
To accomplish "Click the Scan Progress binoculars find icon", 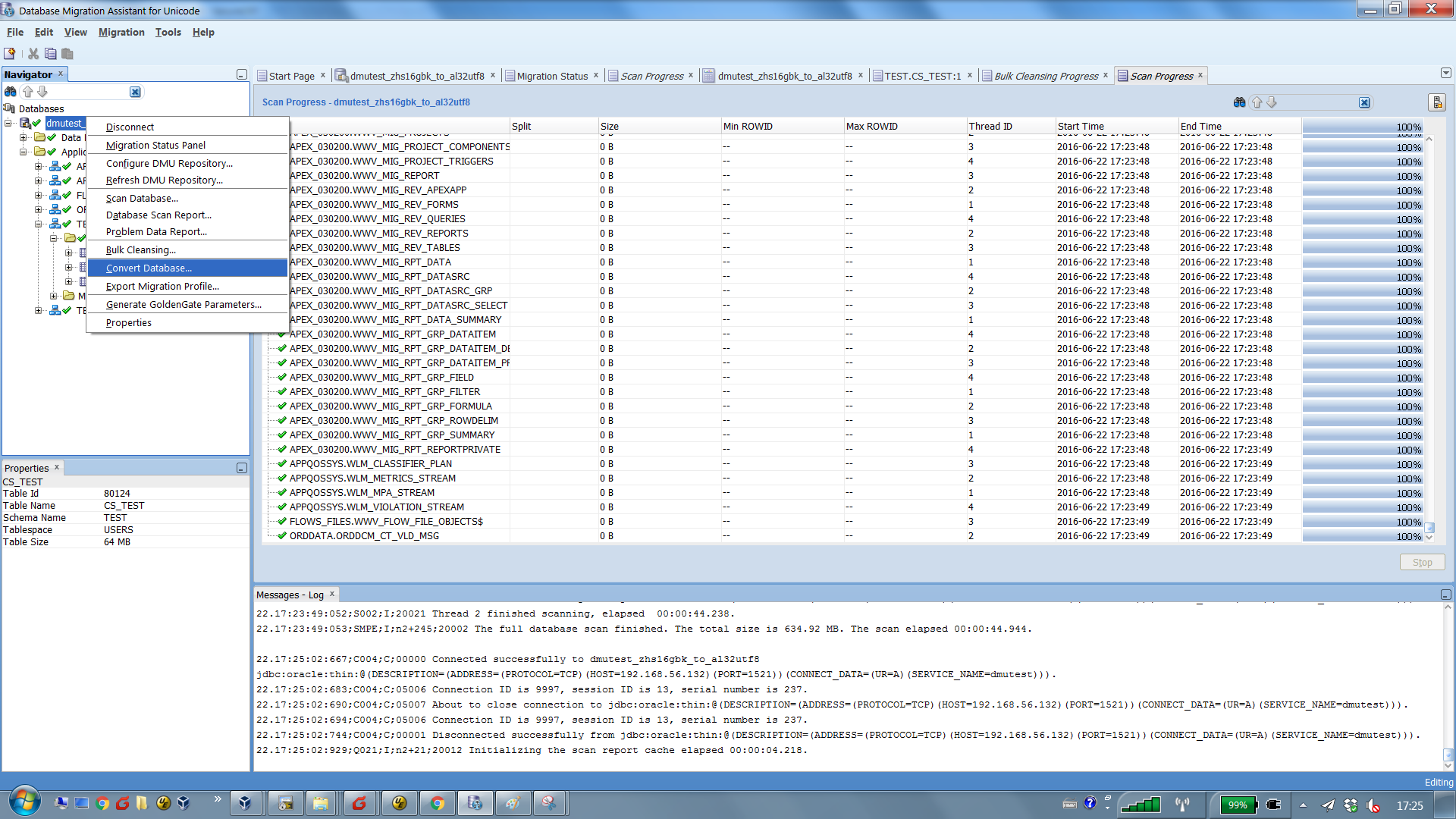I will pos(1240,102).
